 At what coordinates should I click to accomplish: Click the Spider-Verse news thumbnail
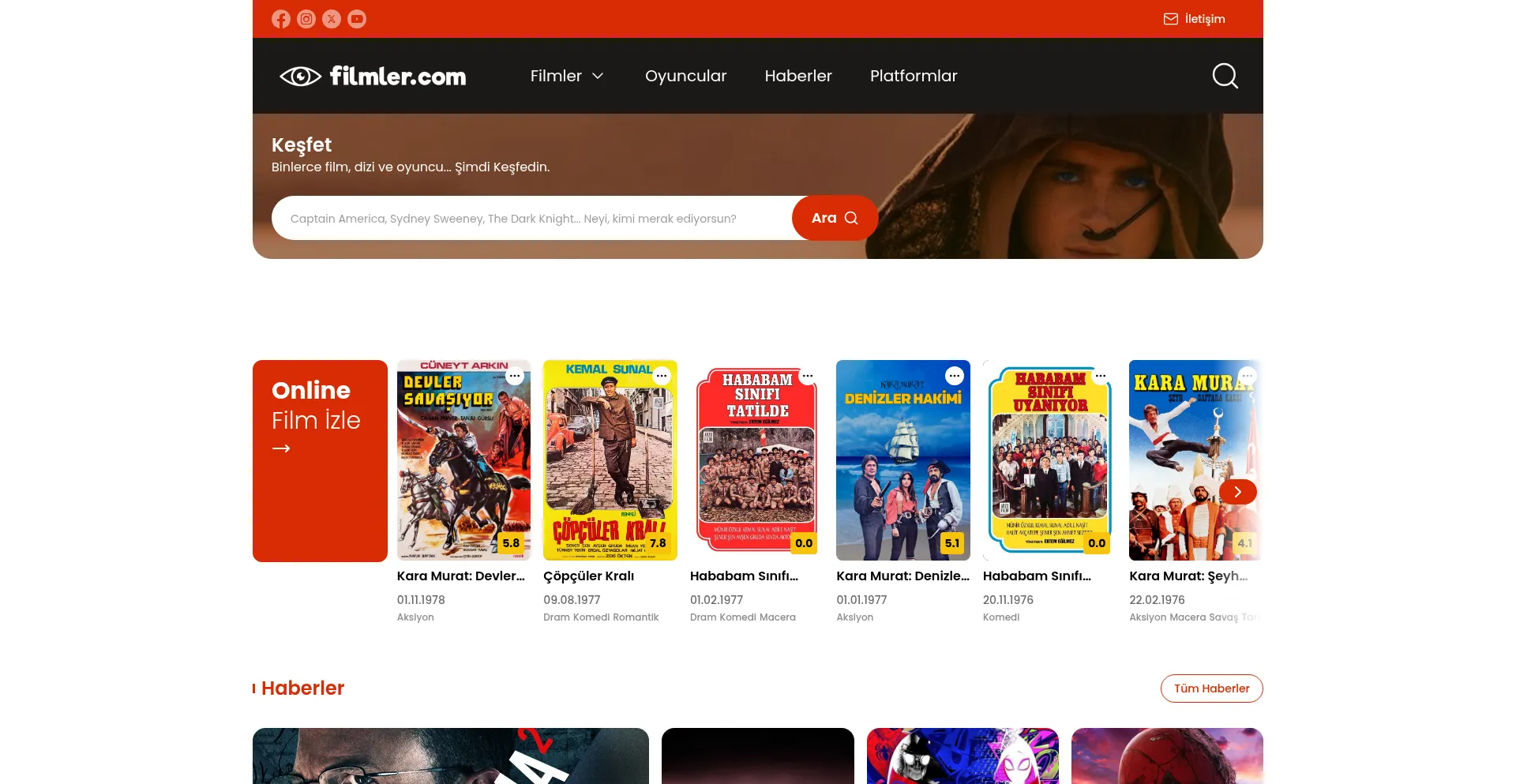963,756
